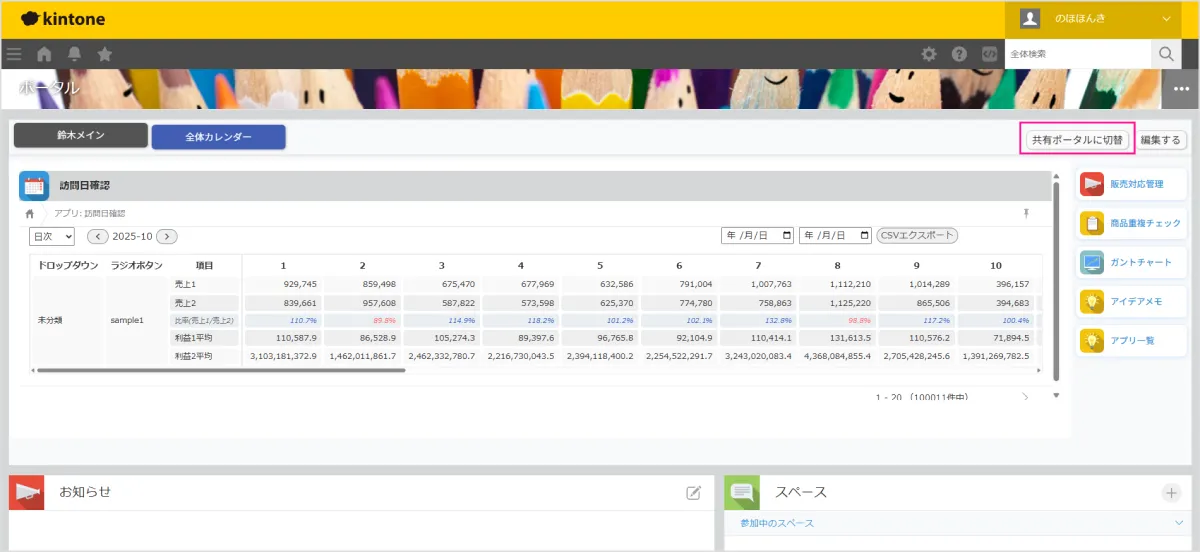This screenshot has height=552, width=1200.
Task: Open the hamburger menu in header
Action: point(13,54)
